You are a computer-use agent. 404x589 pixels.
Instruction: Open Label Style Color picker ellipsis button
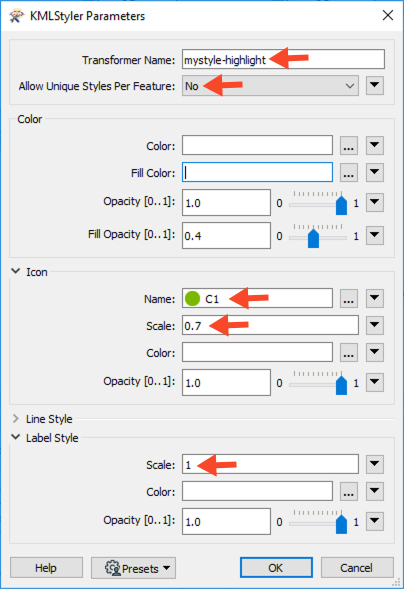click(348, 491)
